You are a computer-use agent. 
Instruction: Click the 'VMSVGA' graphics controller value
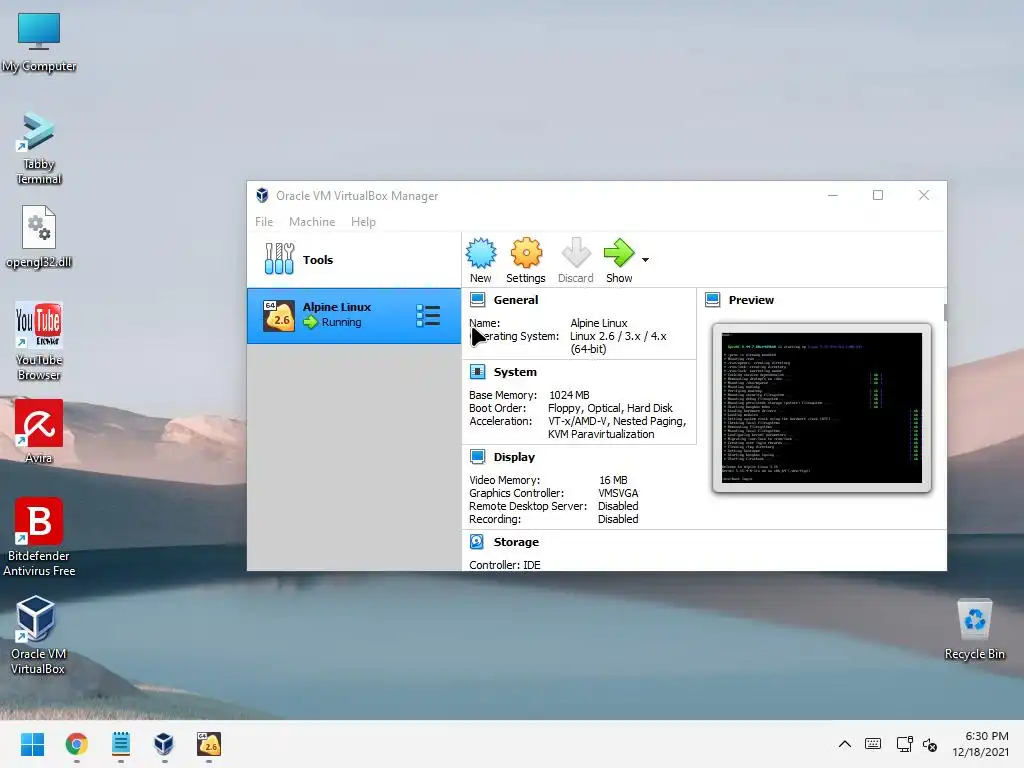618,492
